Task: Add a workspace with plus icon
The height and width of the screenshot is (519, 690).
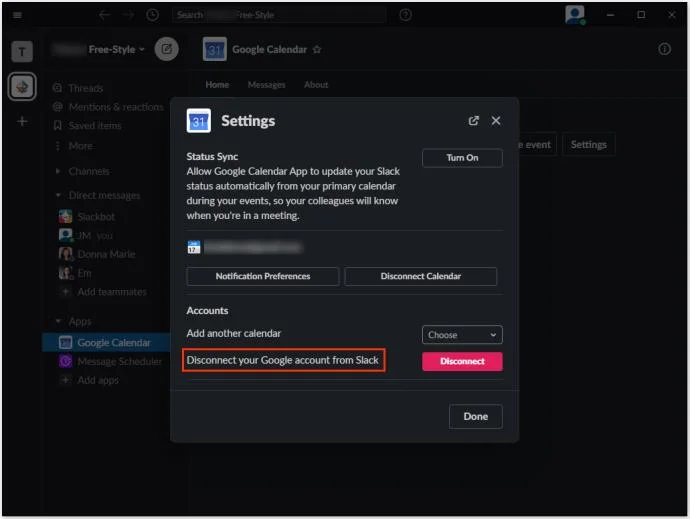Action: 22,121
